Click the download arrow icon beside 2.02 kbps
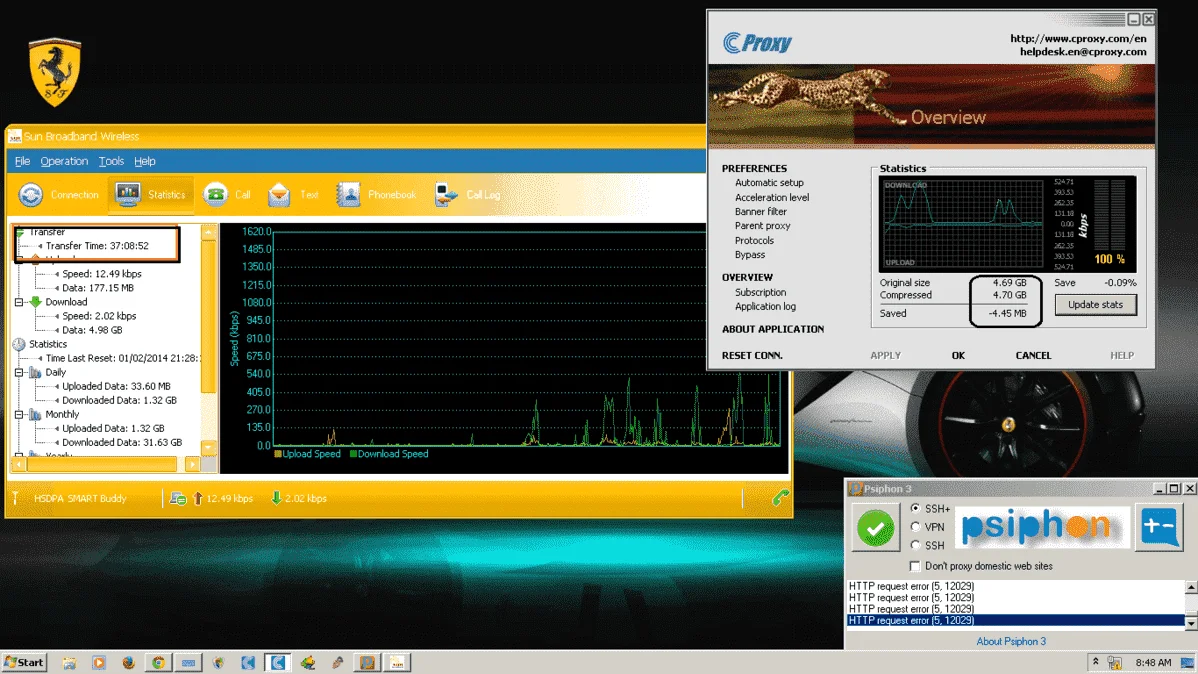This screenshot has width=1198, height=674. coord(277,498)
